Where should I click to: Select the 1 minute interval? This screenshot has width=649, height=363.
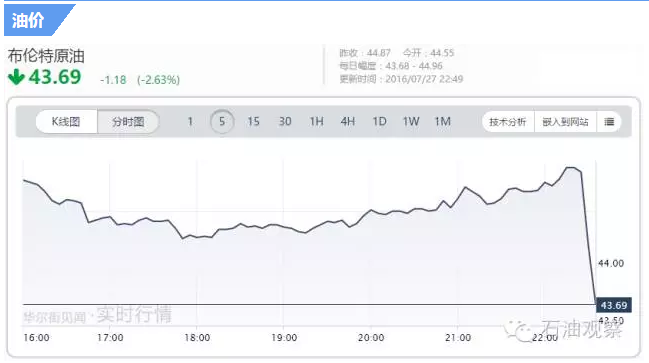(190, 122)
